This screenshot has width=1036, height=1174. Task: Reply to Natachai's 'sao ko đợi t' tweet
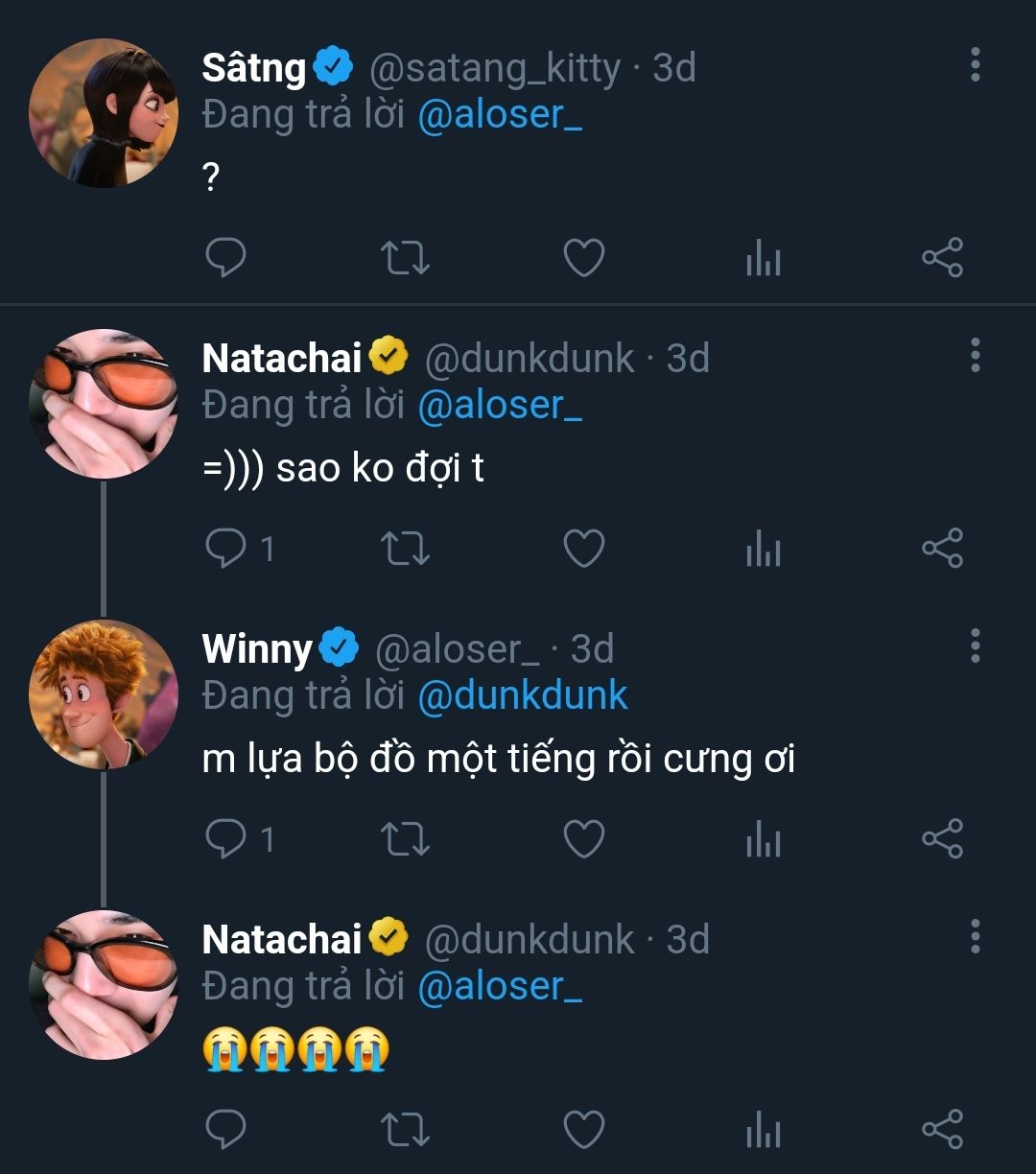(x=226, y=549)
